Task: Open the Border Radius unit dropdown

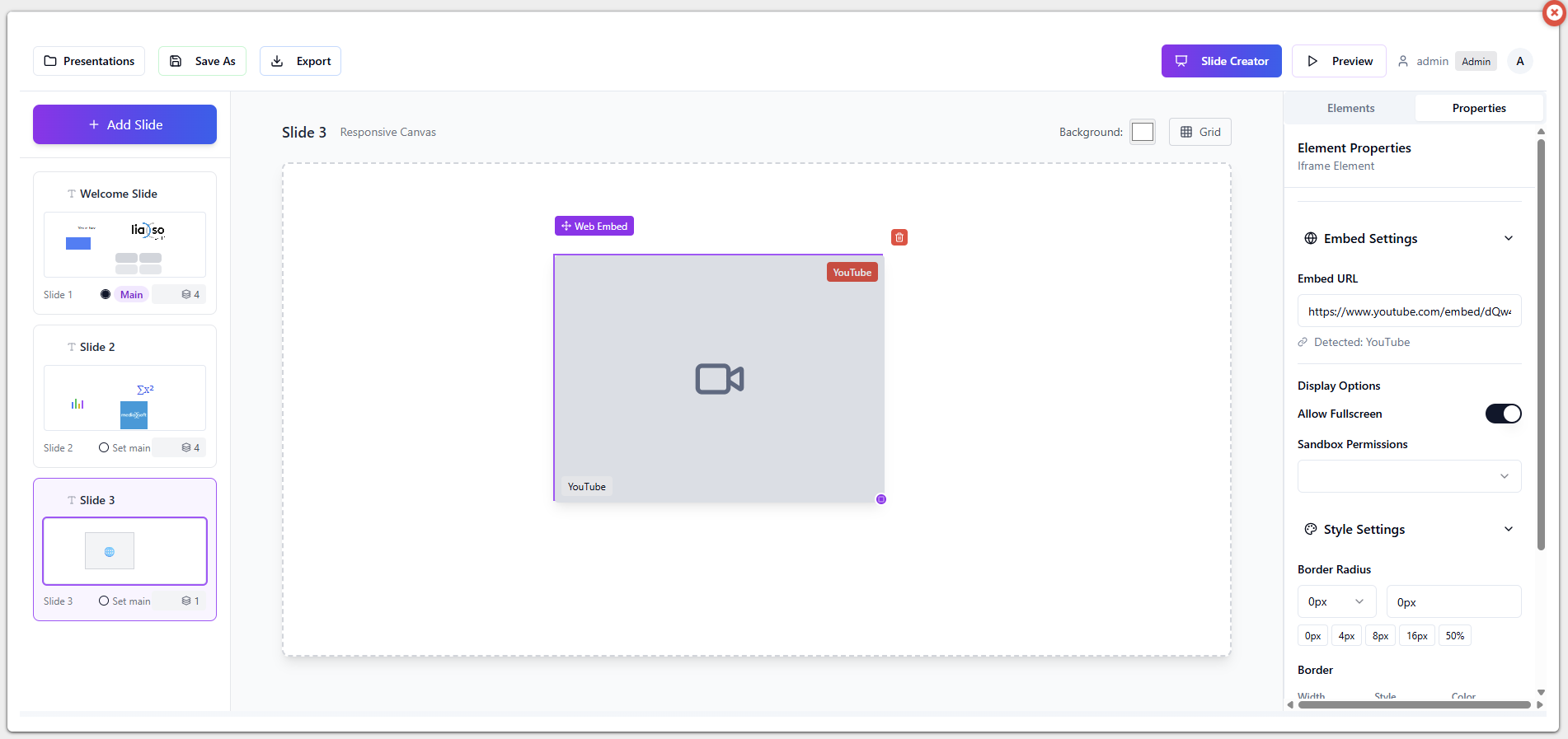Action: coord(1336,601)
